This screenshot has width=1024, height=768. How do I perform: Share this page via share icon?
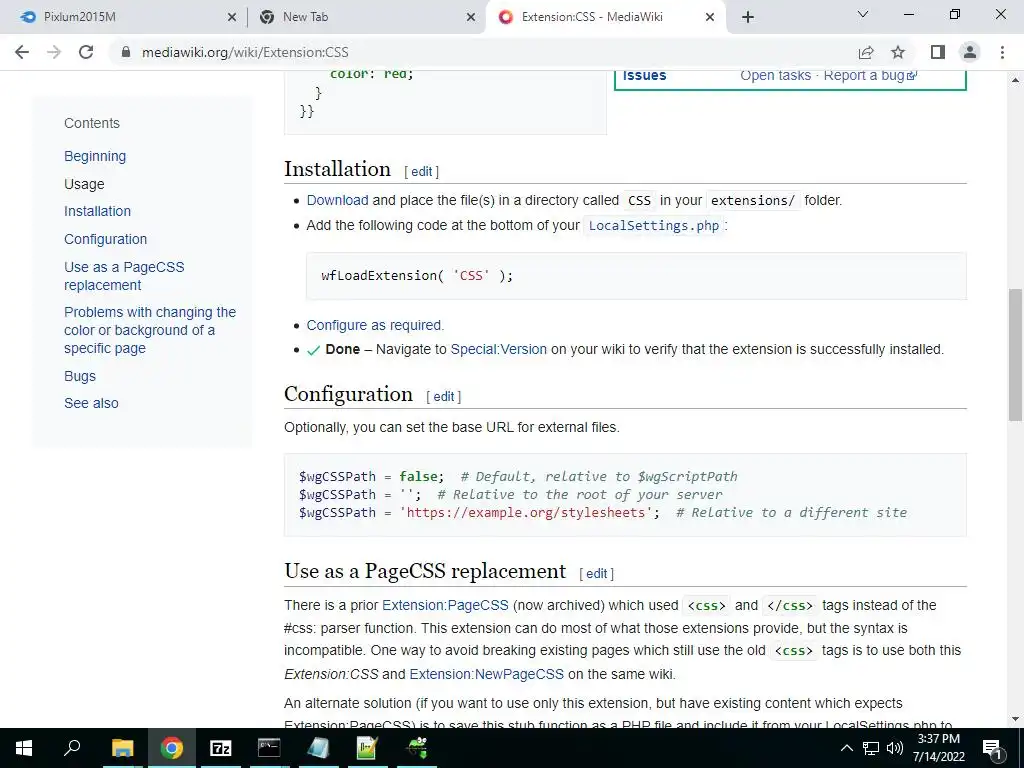pyautogui.click(x=866, y=52)
